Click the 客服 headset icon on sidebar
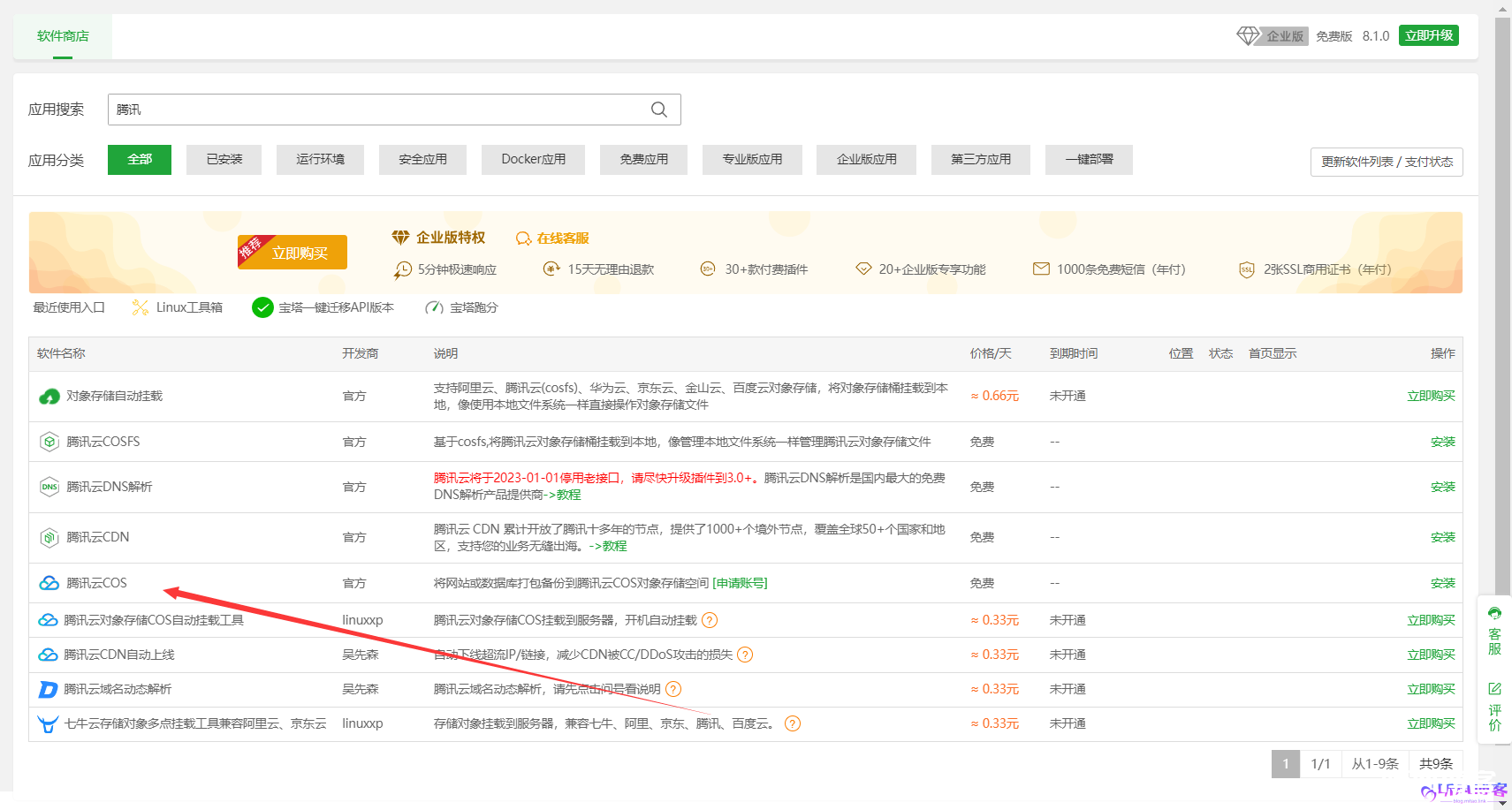Image resolution: width=1512 pixels, height=810 pixels. tap(1494, 613)
